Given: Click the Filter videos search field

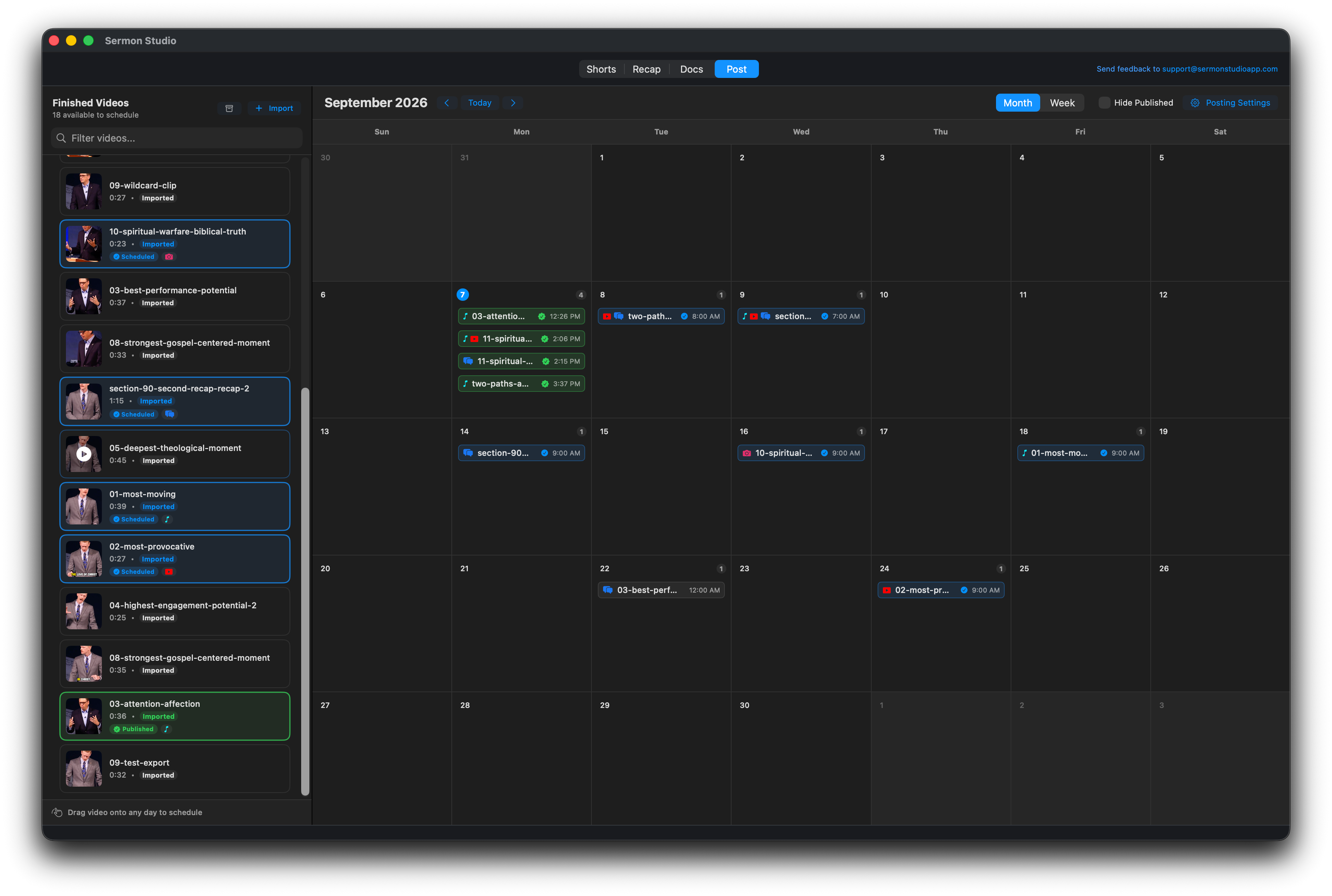Looking at the screenshot, I should pyautogui.click(x=177, y=138).
